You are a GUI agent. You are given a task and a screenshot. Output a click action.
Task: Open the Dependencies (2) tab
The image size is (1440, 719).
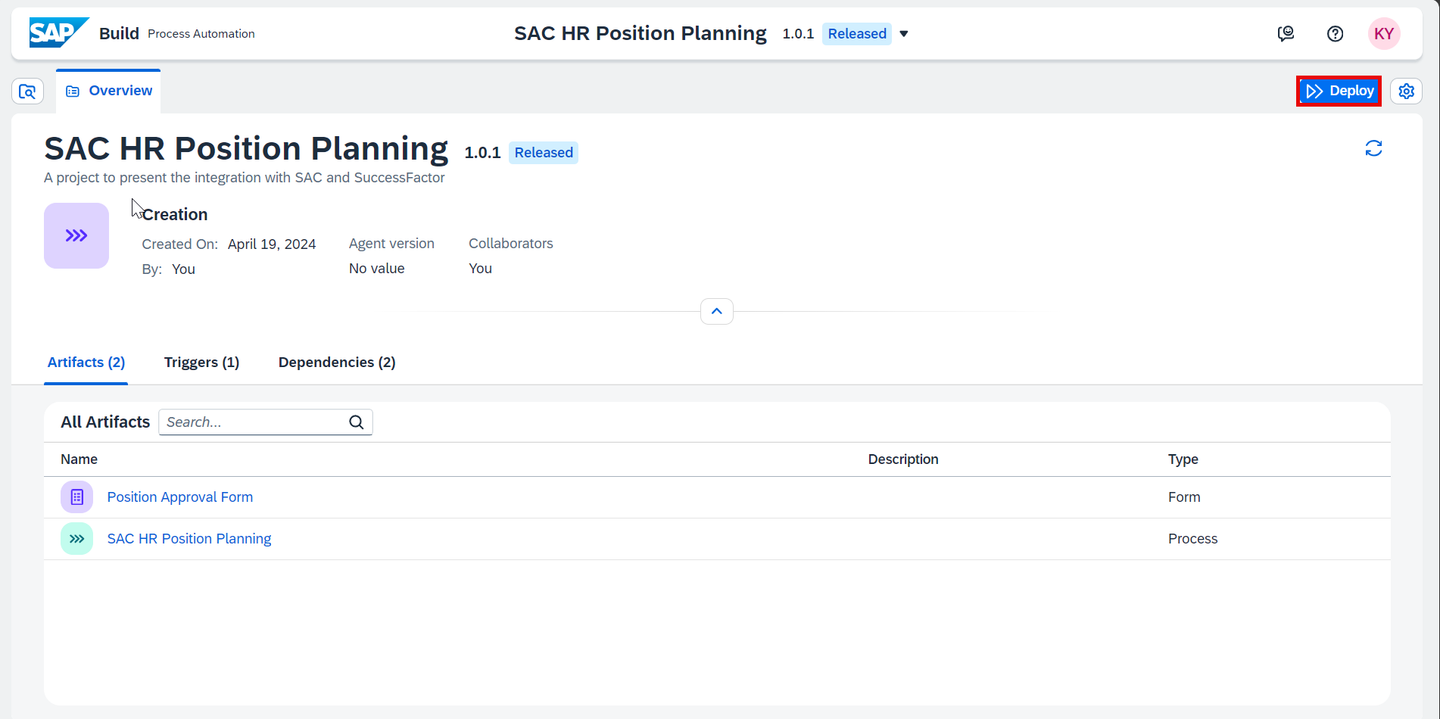(337, 362)
